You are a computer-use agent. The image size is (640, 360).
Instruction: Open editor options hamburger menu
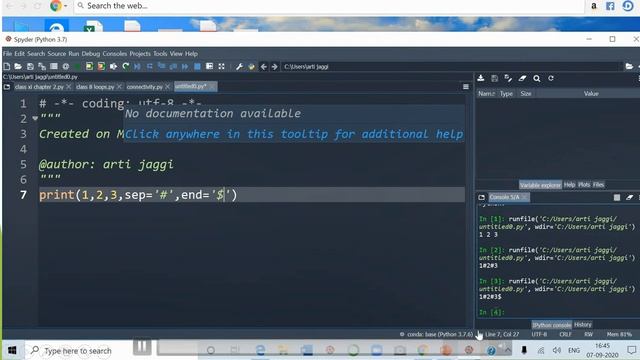466,87
